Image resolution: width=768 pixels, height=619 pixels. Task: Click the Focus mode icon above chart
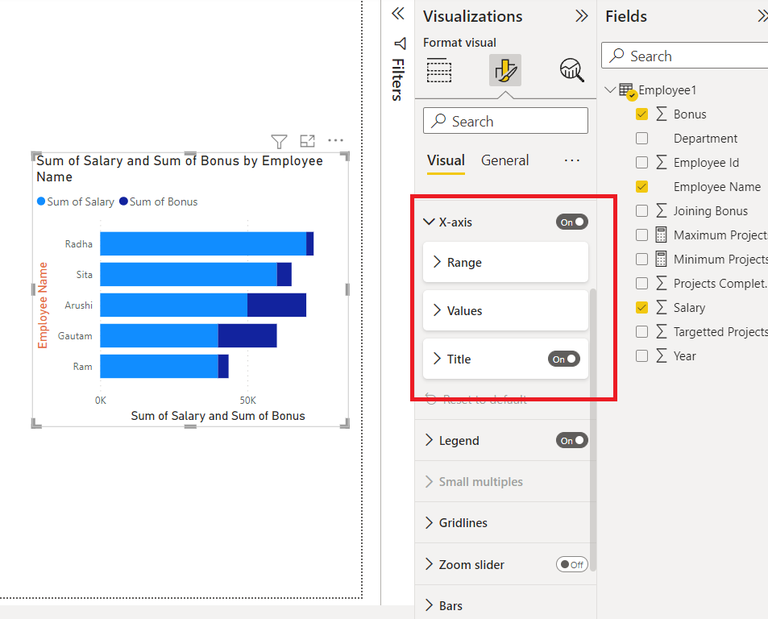(x=307, y=141)
